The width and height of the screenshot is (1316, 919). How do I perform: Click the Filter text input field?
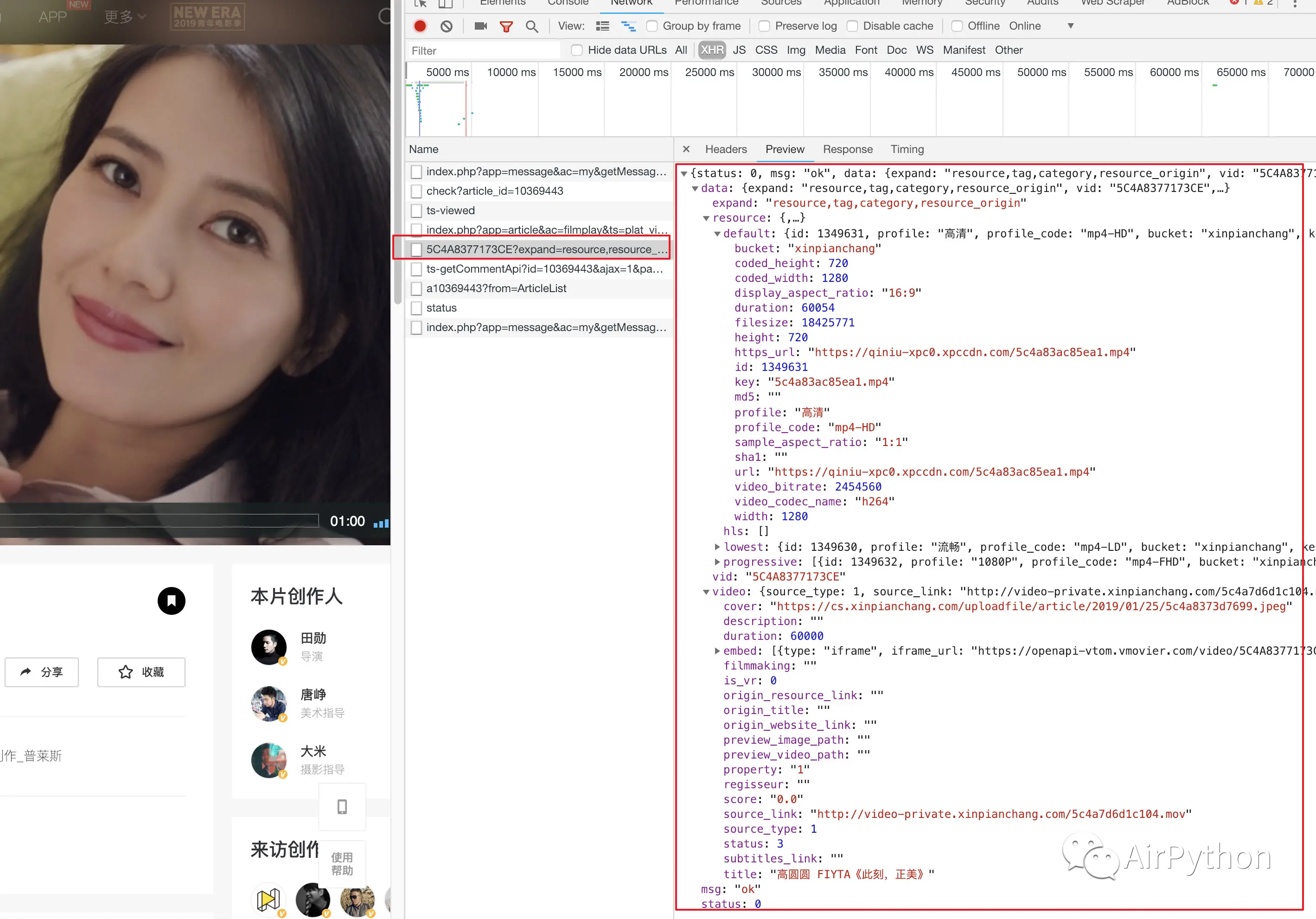click(484, 51)
